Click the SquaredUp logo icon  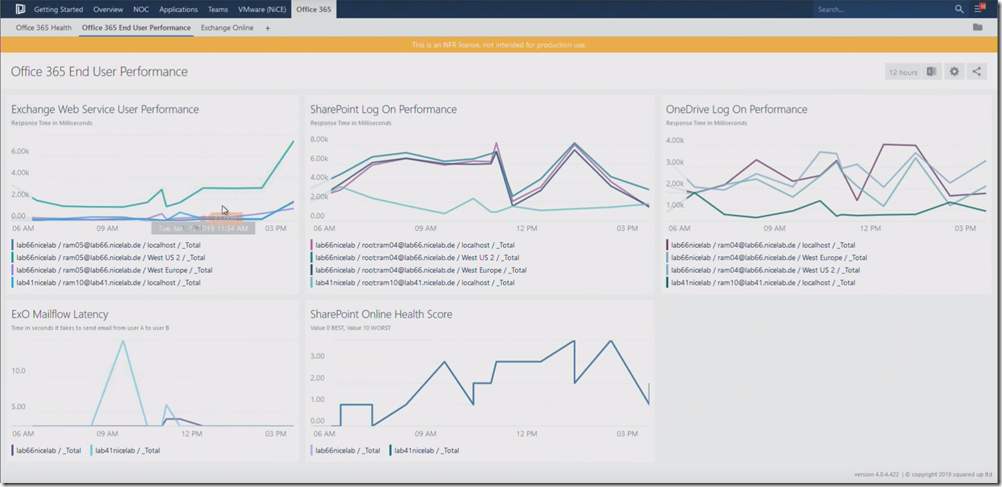click(x=20, y=9)
